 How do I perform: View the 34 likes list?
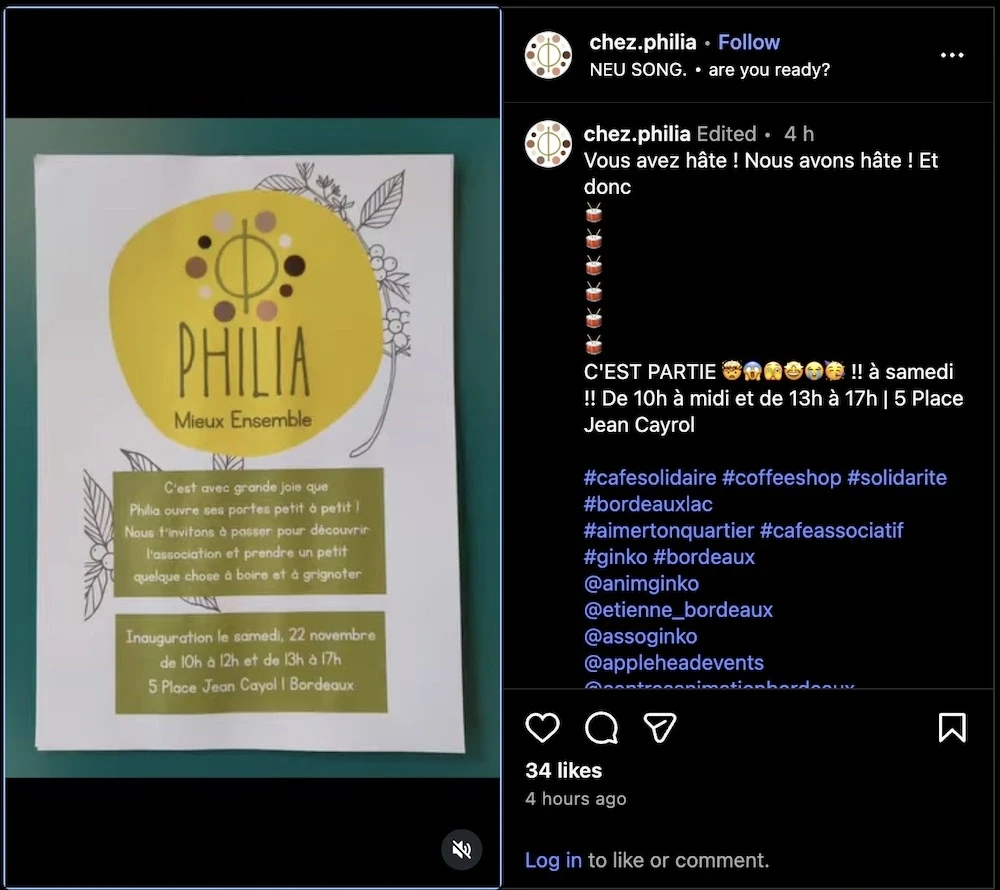point(563,771)
